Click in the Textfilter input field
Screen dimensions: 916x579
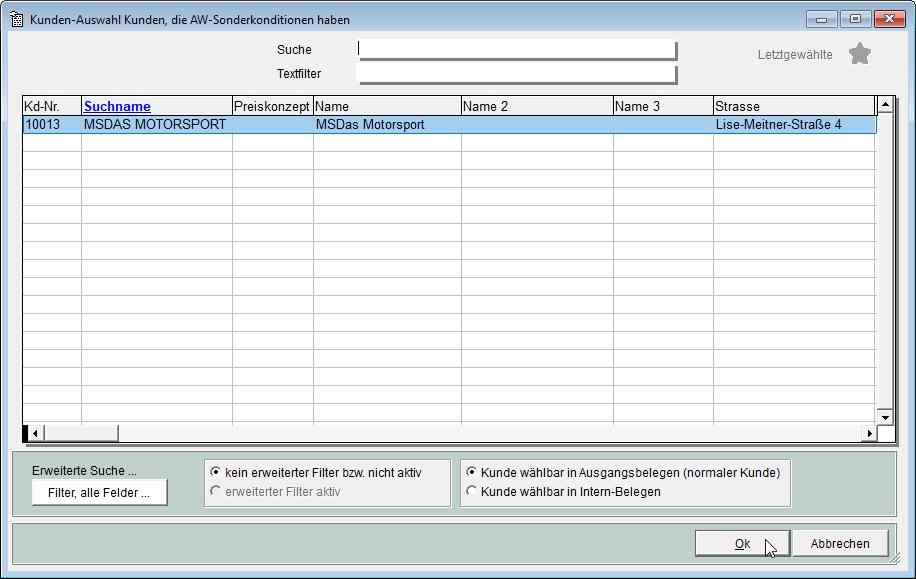coord(517,74)
